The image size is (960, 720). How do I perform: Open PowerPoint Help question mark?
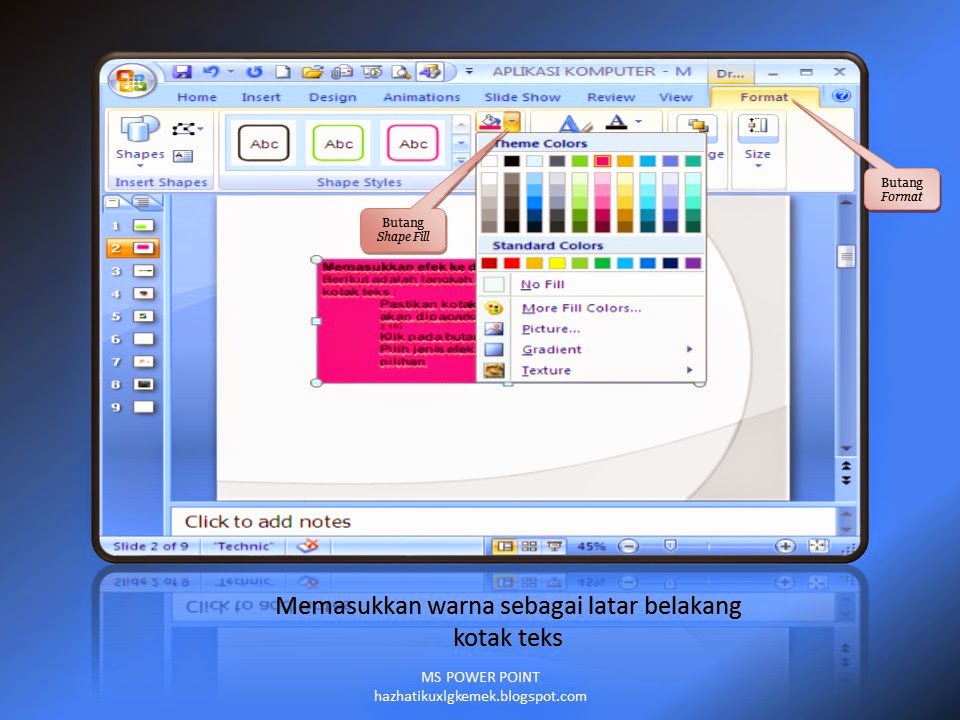[841, 96]
